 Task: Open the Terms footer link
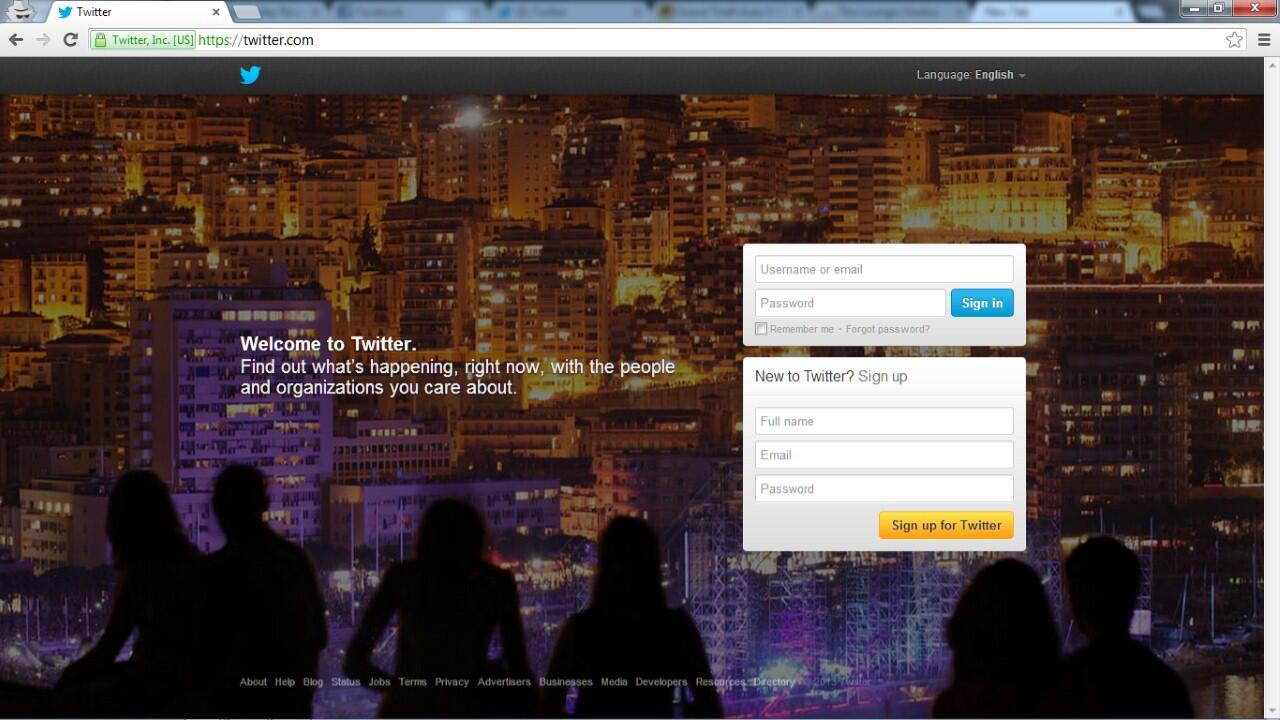(x=413, y=682)
